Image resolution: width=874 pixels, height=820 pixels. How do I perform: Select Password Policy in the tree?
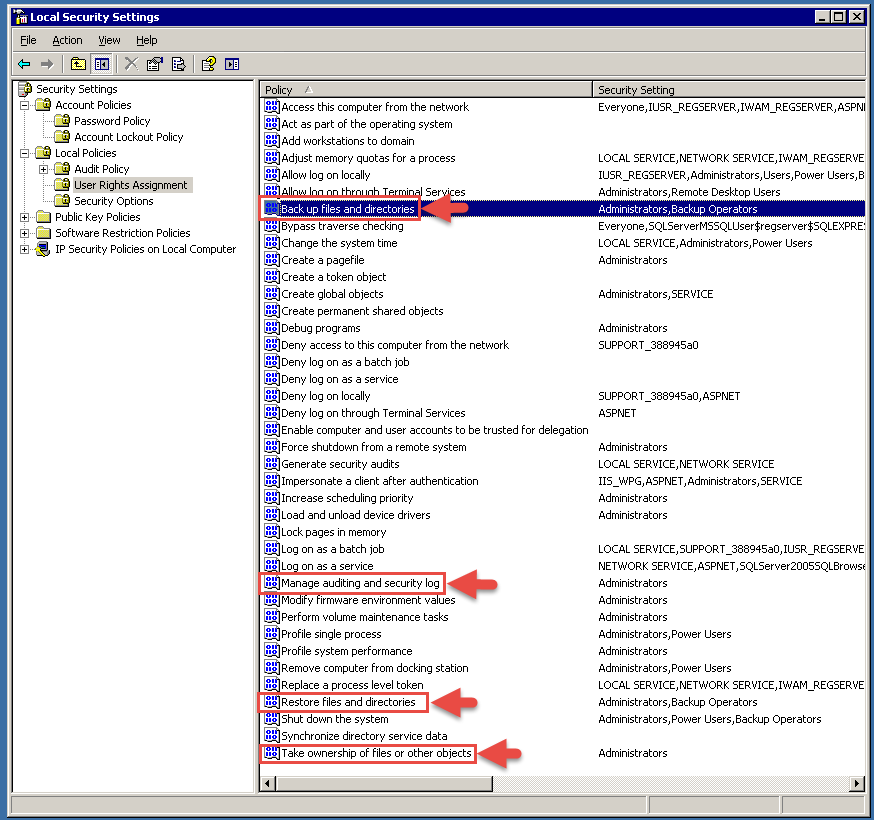point(112,121)
